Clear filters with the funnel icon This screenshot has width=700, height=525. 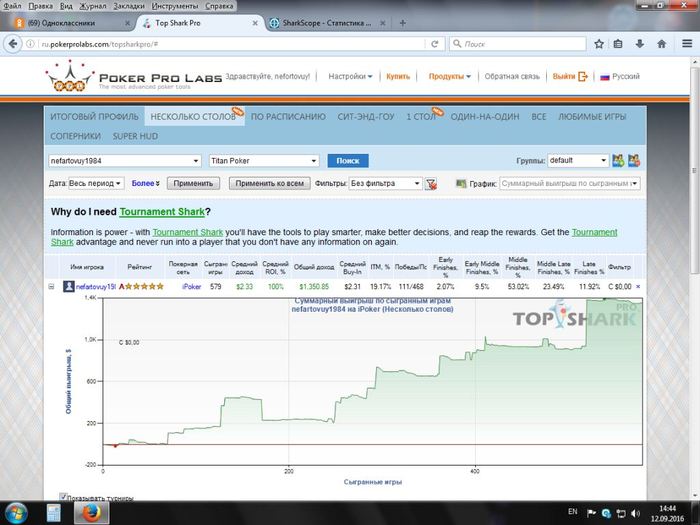[431, 183]
